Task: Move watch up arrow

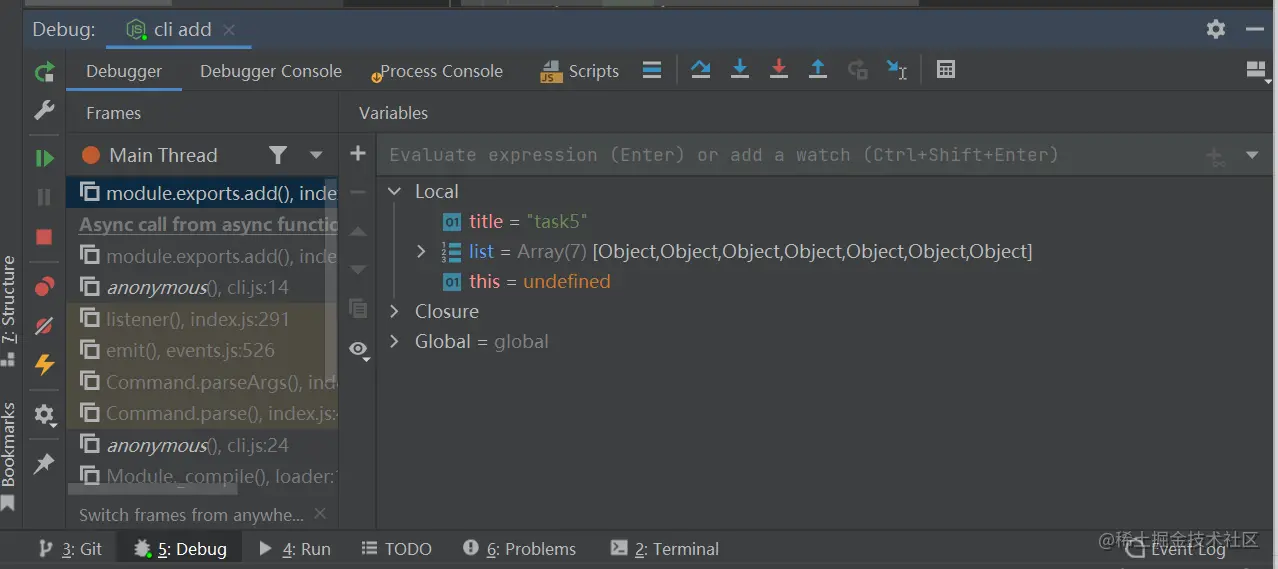Action: (358, 231)
